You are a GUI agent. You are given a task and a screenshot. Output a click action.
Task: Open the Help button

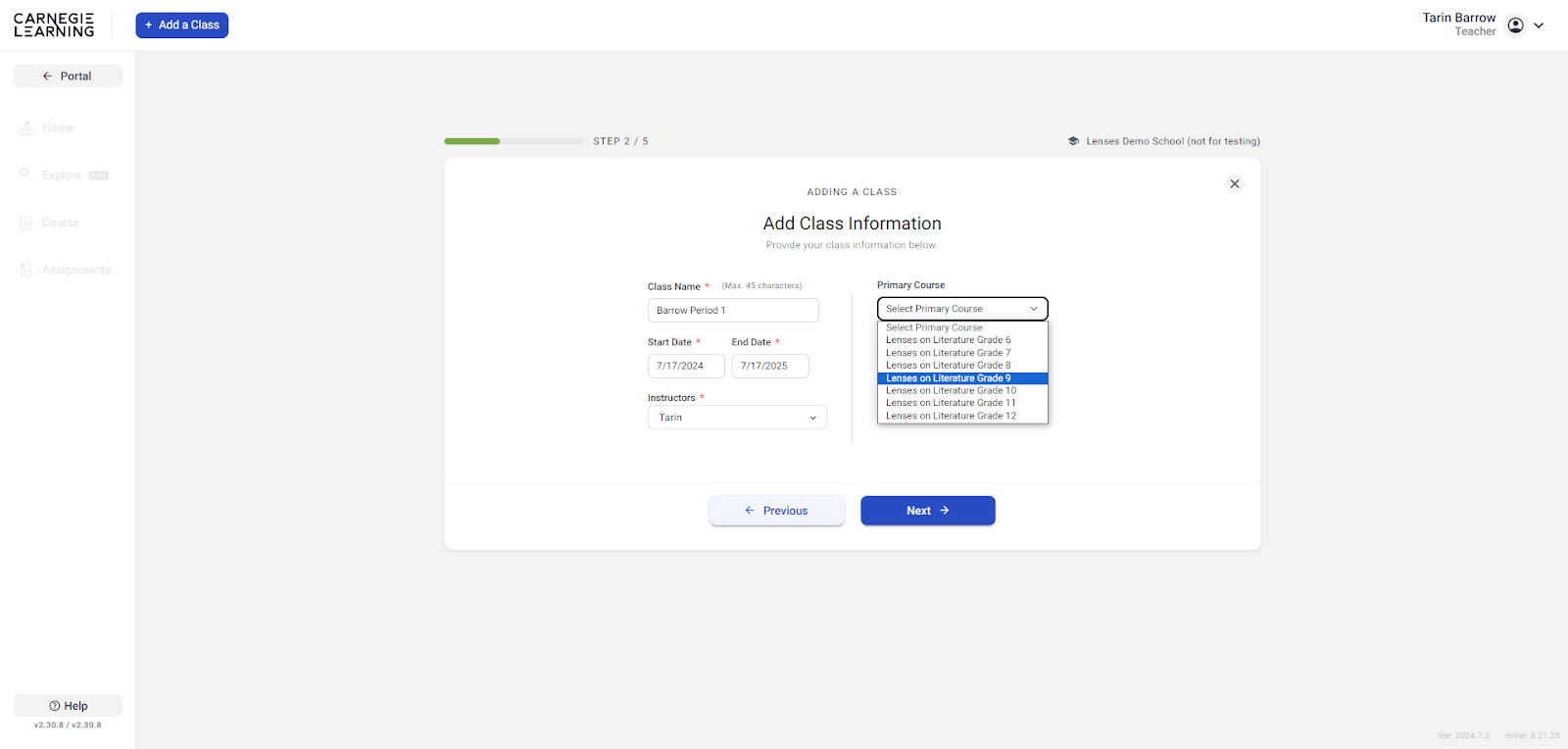68,706
